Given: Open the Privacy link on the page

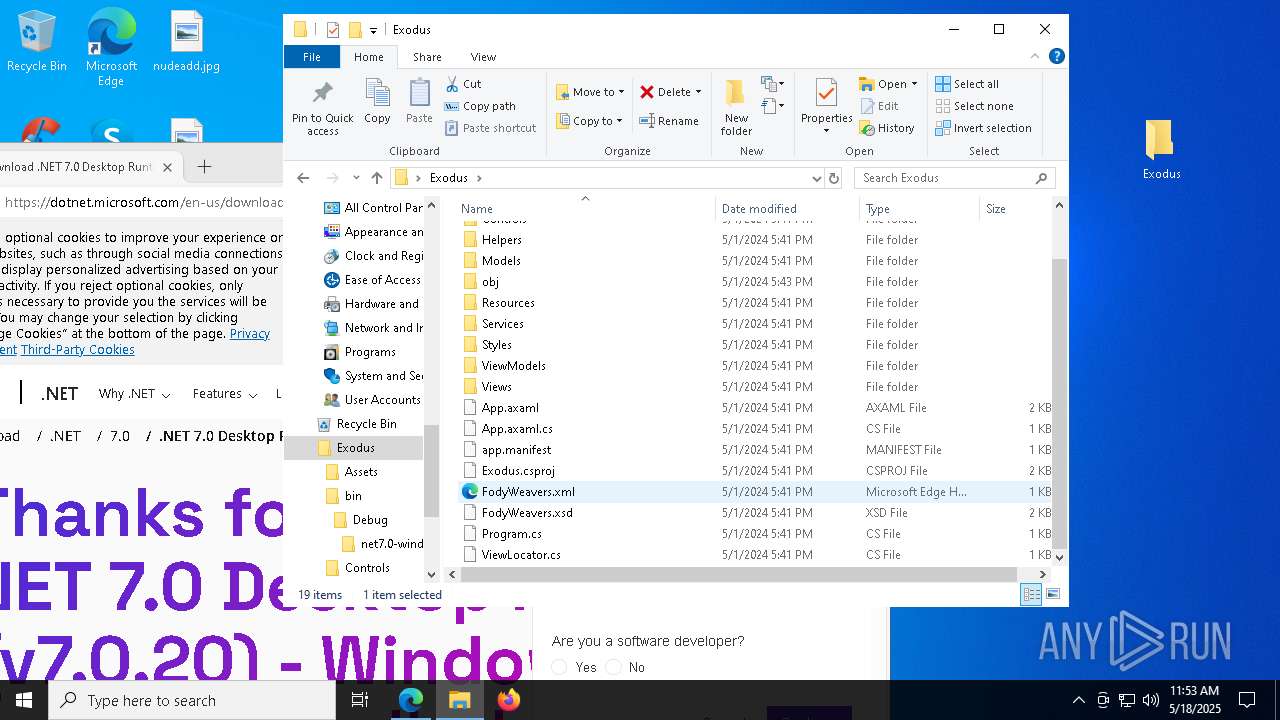Looking at the screenshot, I should click(249, 334).
